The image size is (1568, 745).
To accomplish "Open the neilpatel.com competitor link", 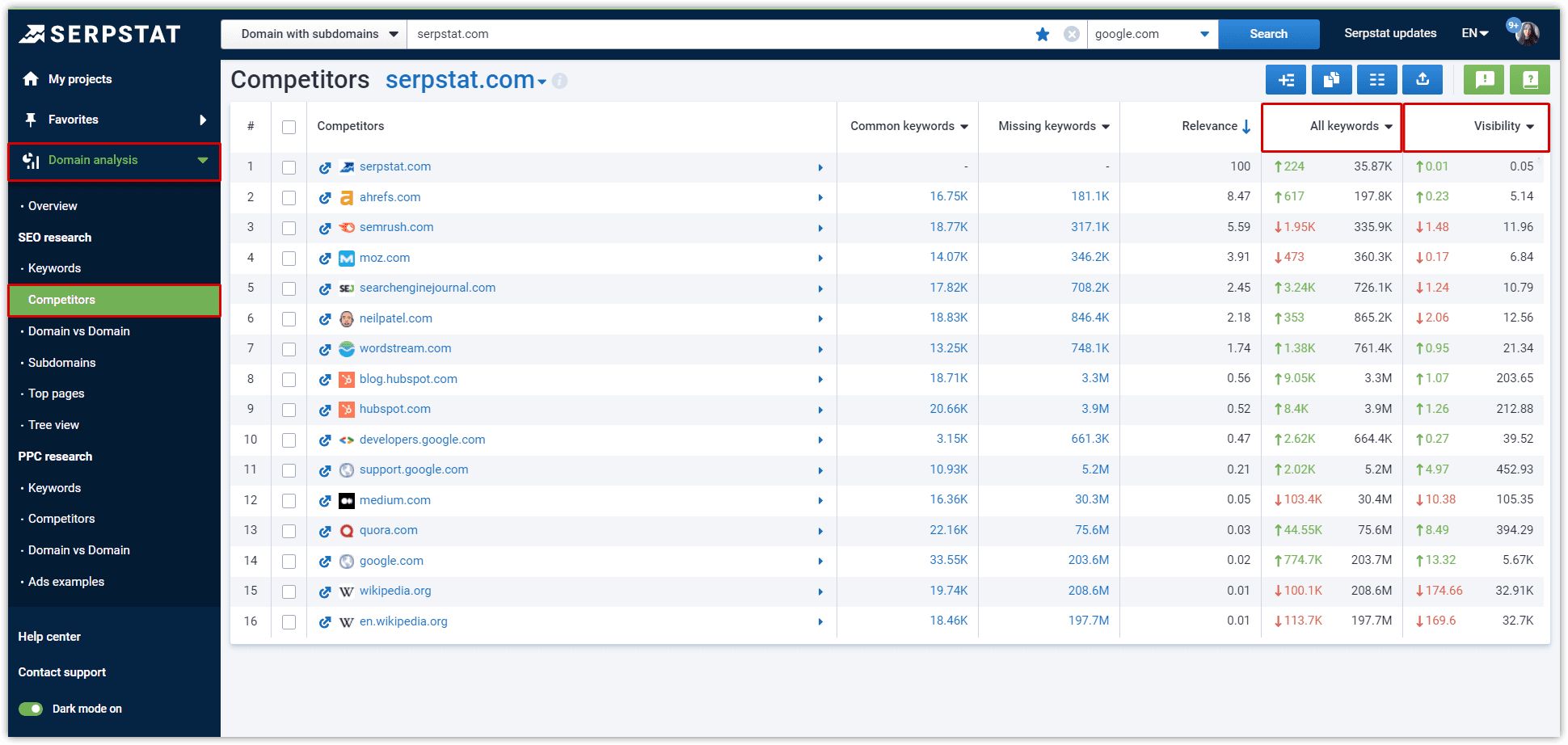I will tap(396, 318).
